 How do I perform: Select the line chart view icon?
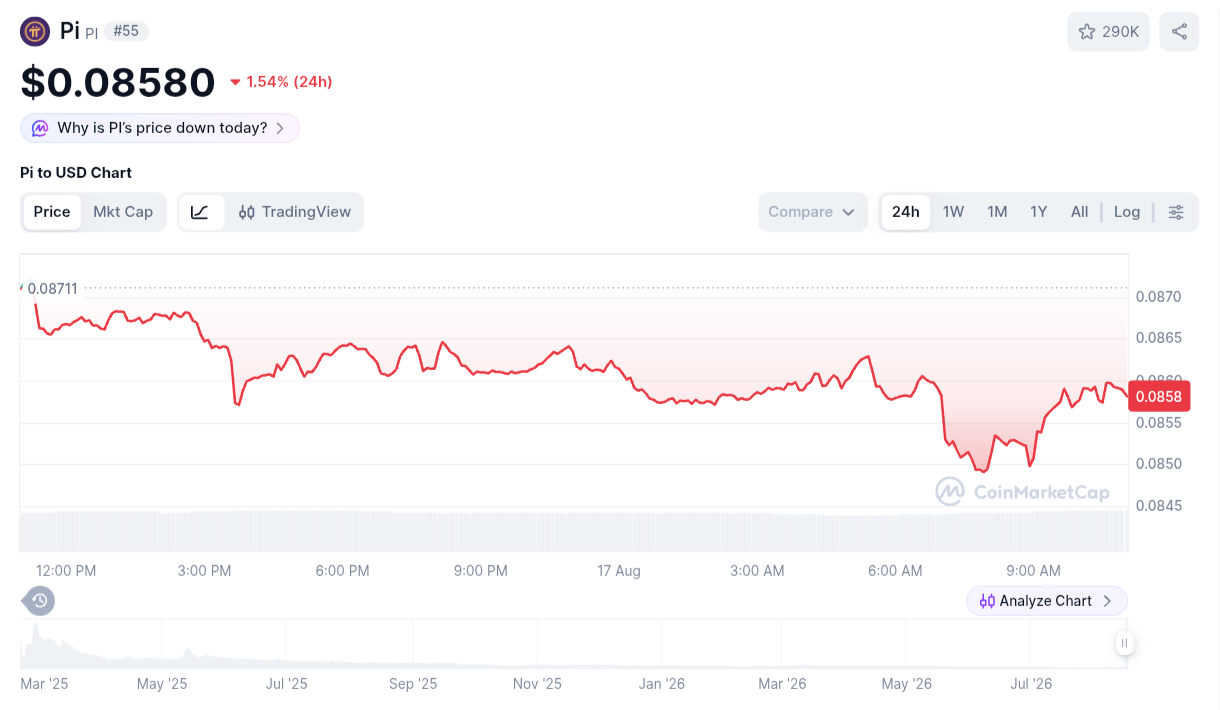tap(200, 212)
